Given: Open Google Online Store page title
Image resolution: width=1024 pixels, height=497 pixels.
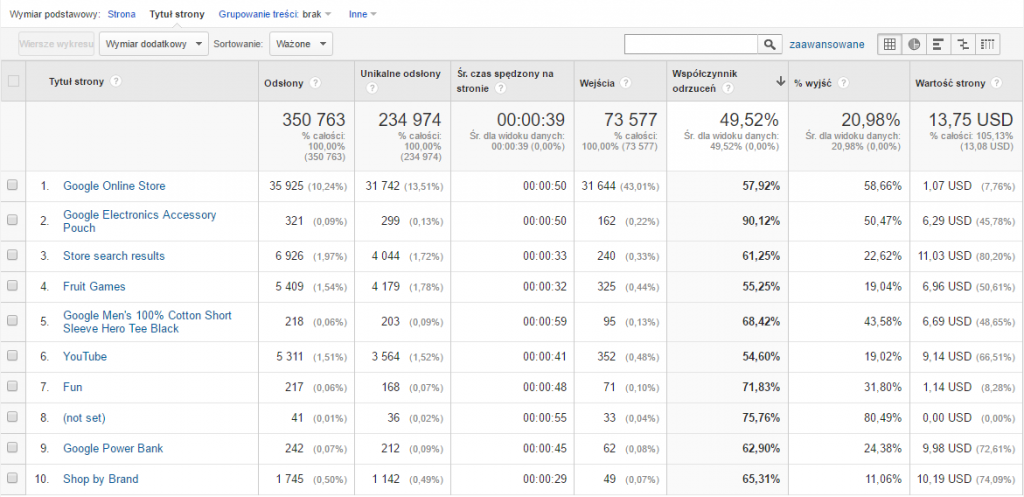Looking at the screenshot, I should tap(114, 185).
